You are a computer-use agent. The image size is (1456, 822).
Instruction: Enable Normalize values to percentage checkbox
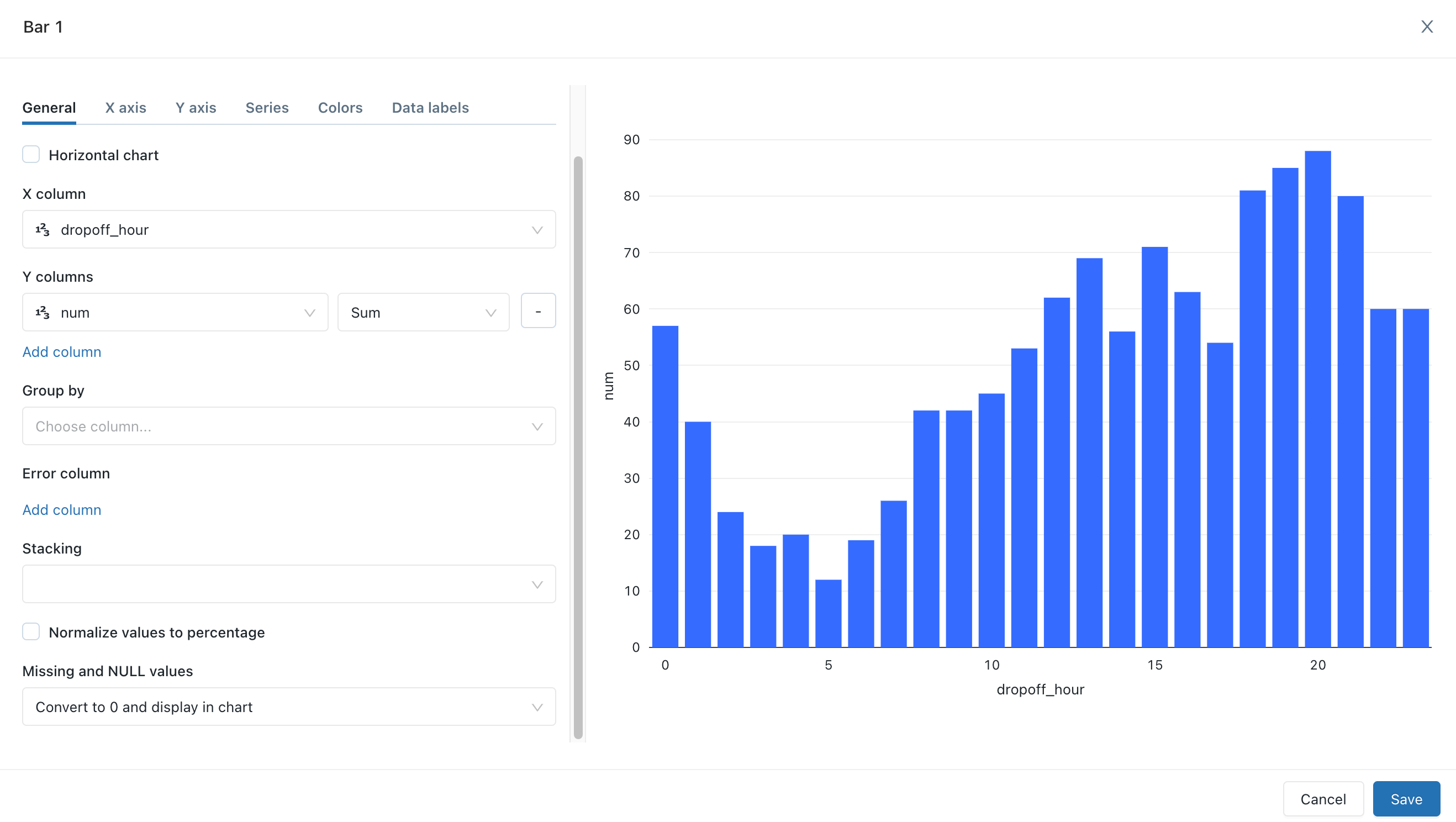pos(31,632)
